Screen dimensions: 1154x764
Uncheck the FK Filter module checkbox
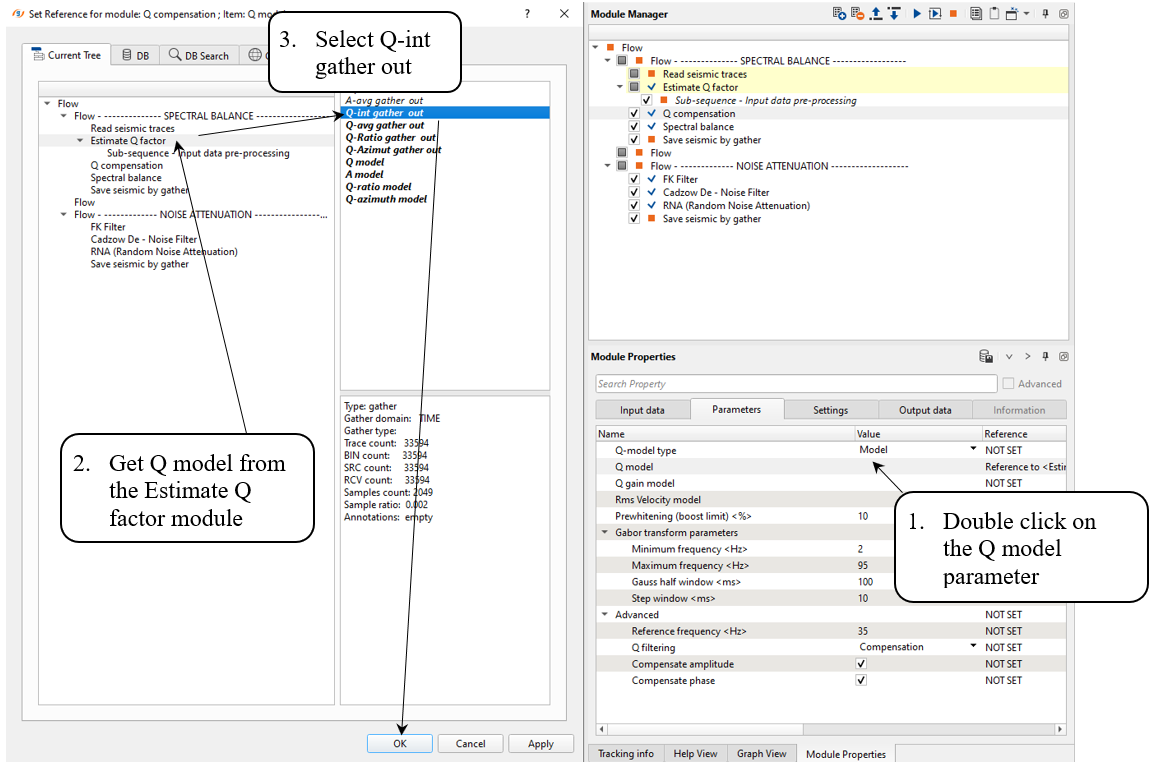click(634, 180)
